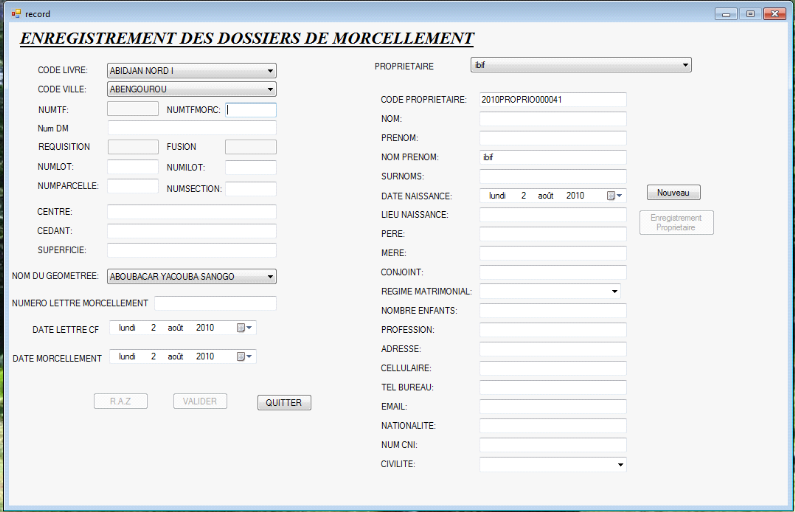This screenshot has width=795, height=512.
Task: Click the CODE PROPRIETAIRE field
Action: pyautogui.click(x=553, y=99)
